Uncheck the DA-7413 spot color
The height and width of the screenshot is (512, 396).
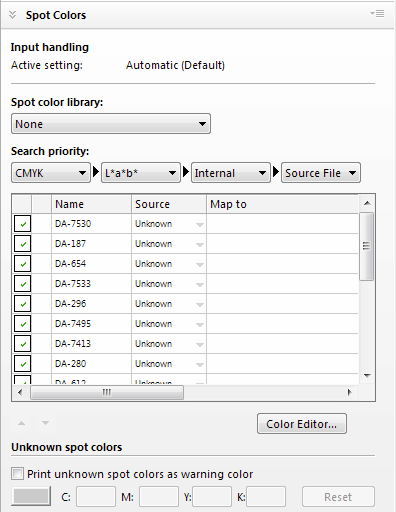coord(22,344)
